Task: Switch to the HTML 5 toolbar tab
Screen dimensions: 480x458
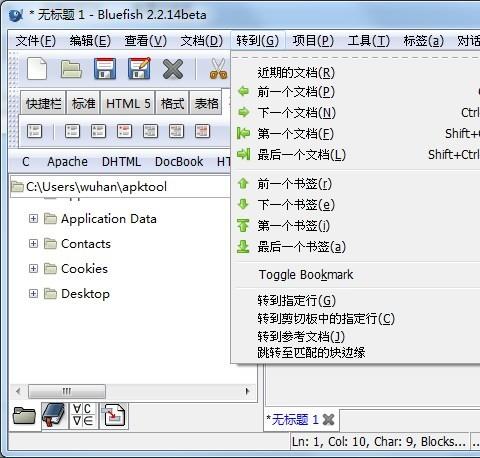Action: (x=128, y=103)
